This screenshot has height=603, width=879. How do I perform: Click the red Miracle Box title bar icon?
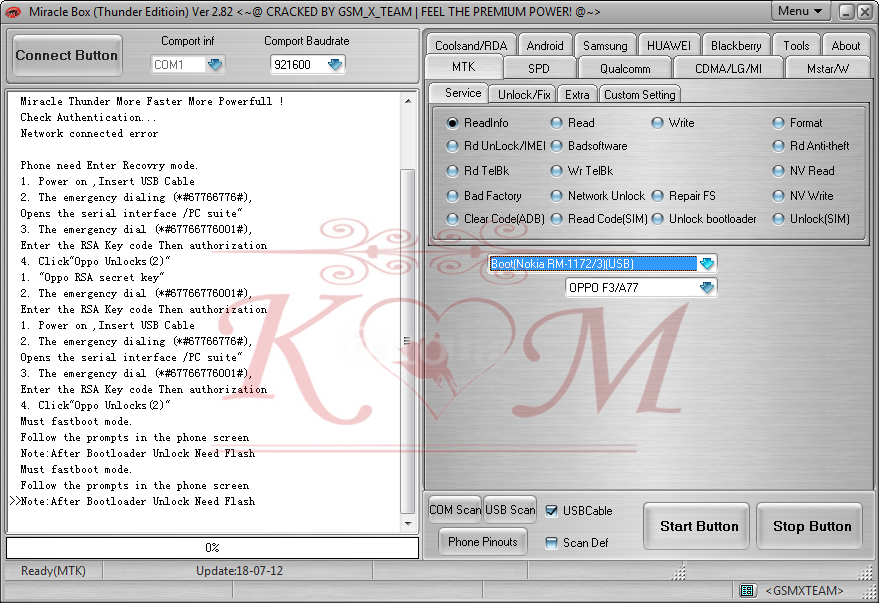pyautogui.click(x=12, y=11)
